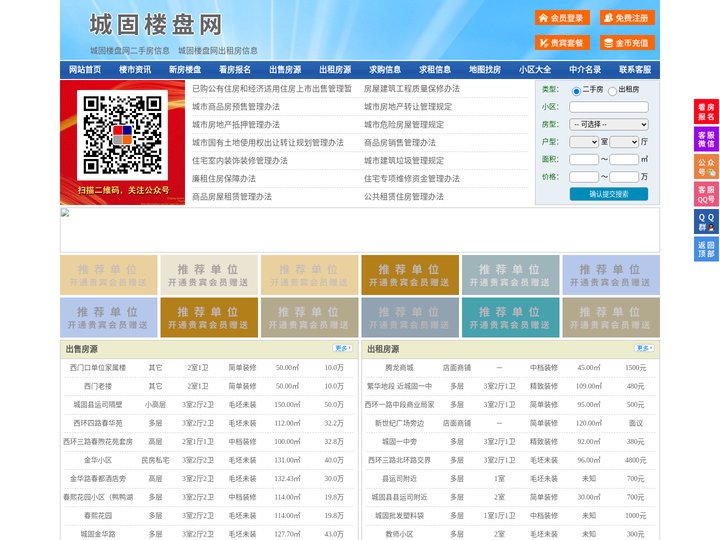The height and width of the screenshot is (540, 720).
Task: Click the maximum 价格 input
Action: coord(624,177)
